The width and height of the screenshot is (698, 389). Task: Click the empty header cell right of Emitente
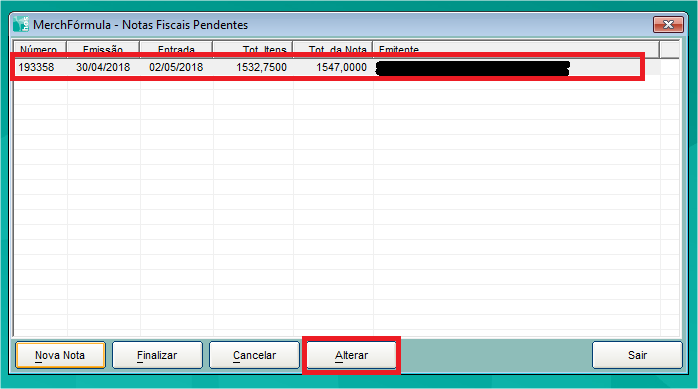[670, 49]
